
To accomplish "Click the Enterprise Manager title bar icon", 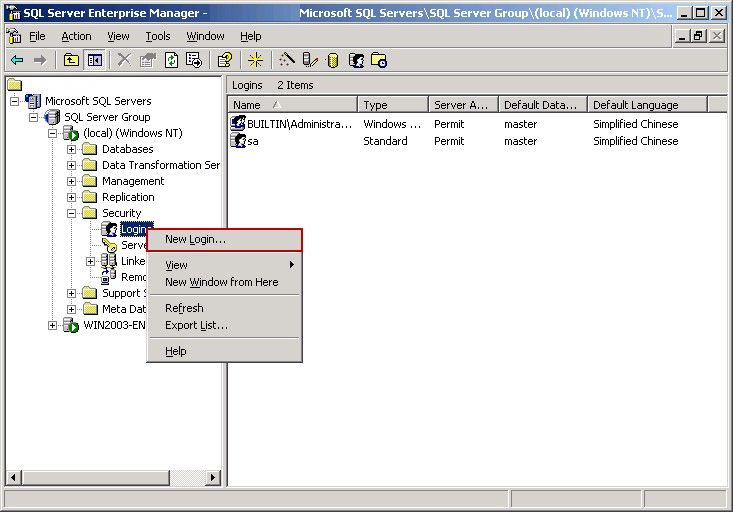I will 13,13.
